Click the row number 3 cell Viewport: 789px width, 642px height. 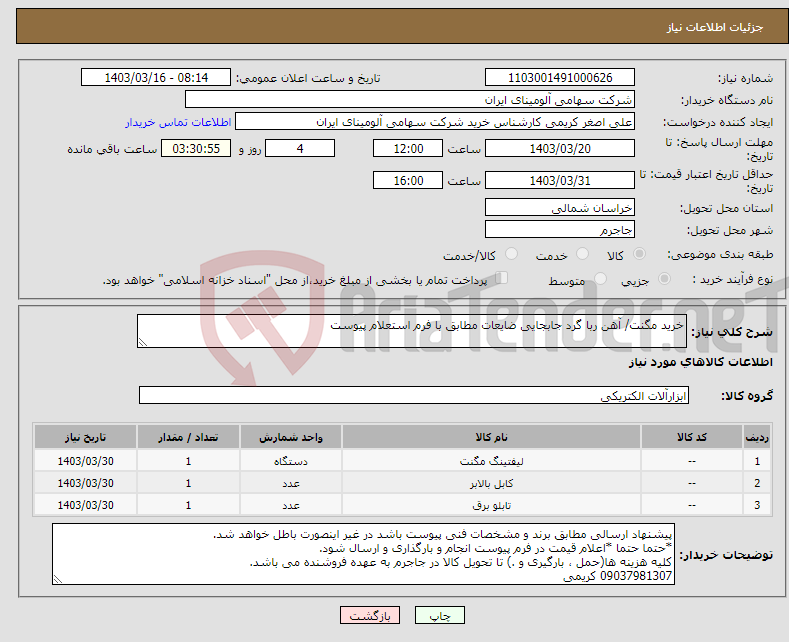[x=757, y=505]
